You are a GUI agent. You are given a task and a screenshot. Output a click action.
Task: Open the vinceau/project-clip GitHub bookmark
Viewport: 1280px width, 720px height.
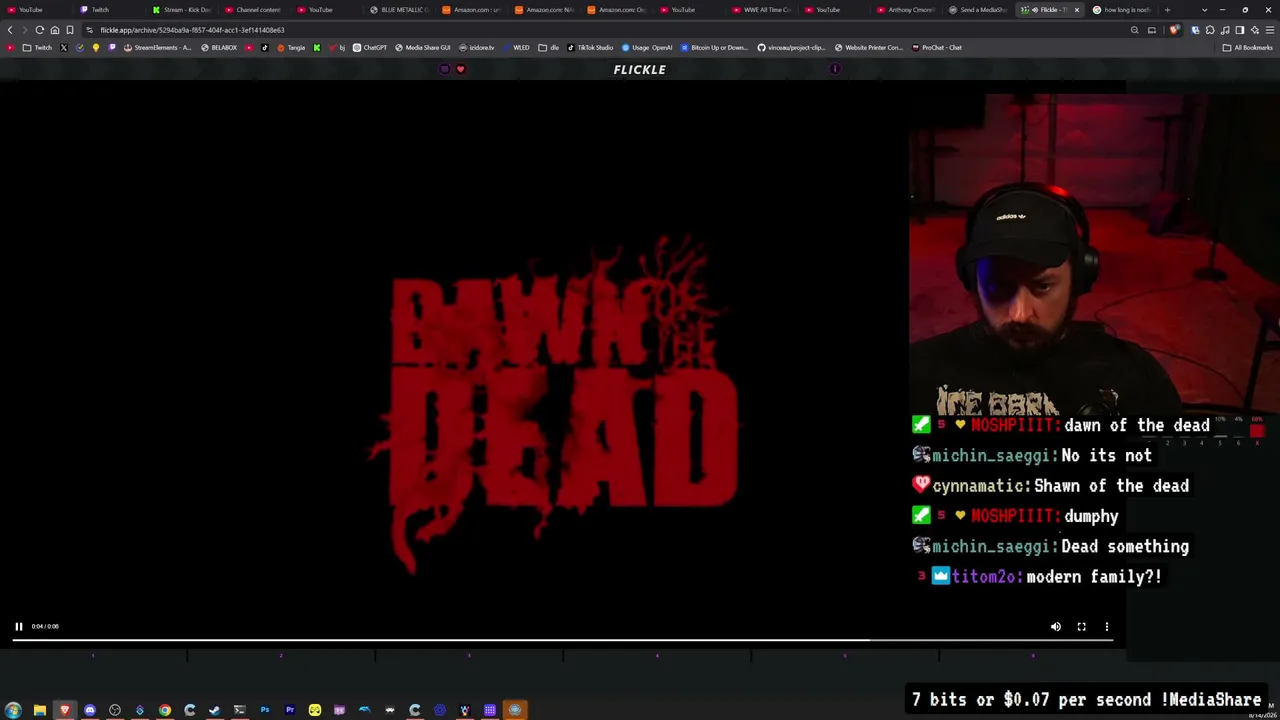[791, 47]
